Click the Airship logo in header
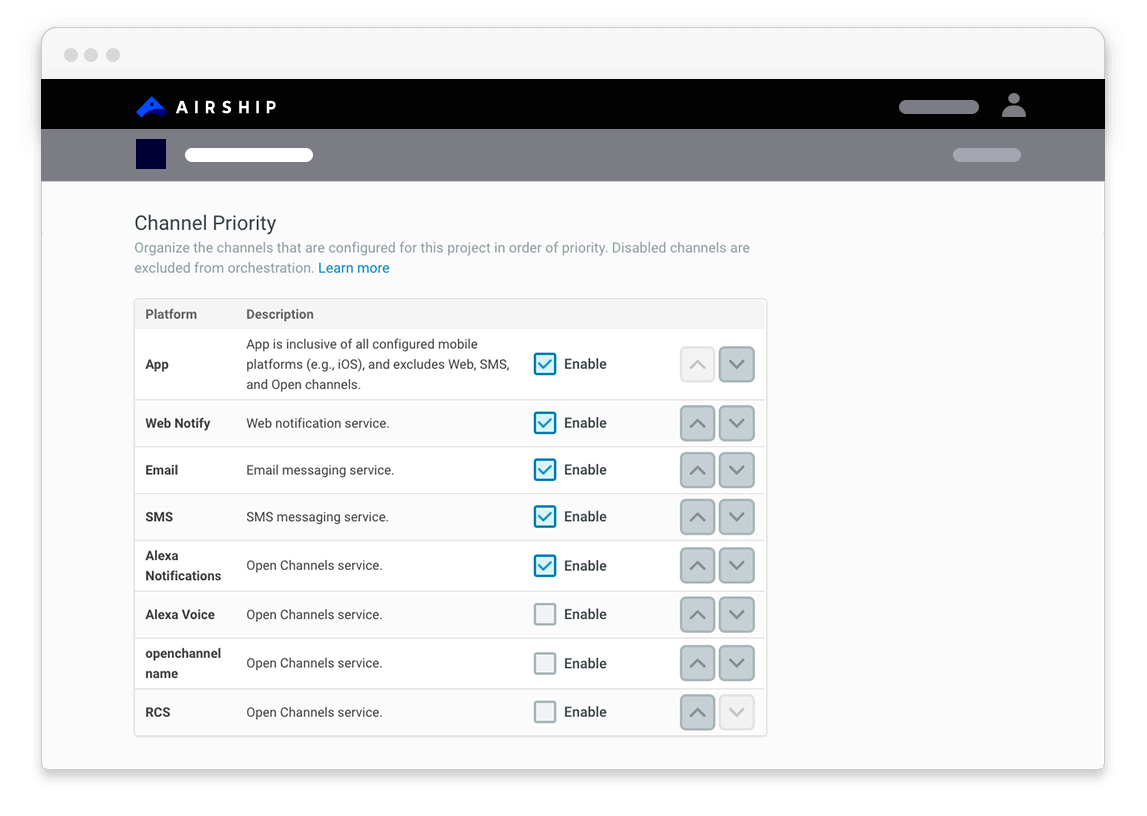1147x816 pixels. (x=206, y=107)
